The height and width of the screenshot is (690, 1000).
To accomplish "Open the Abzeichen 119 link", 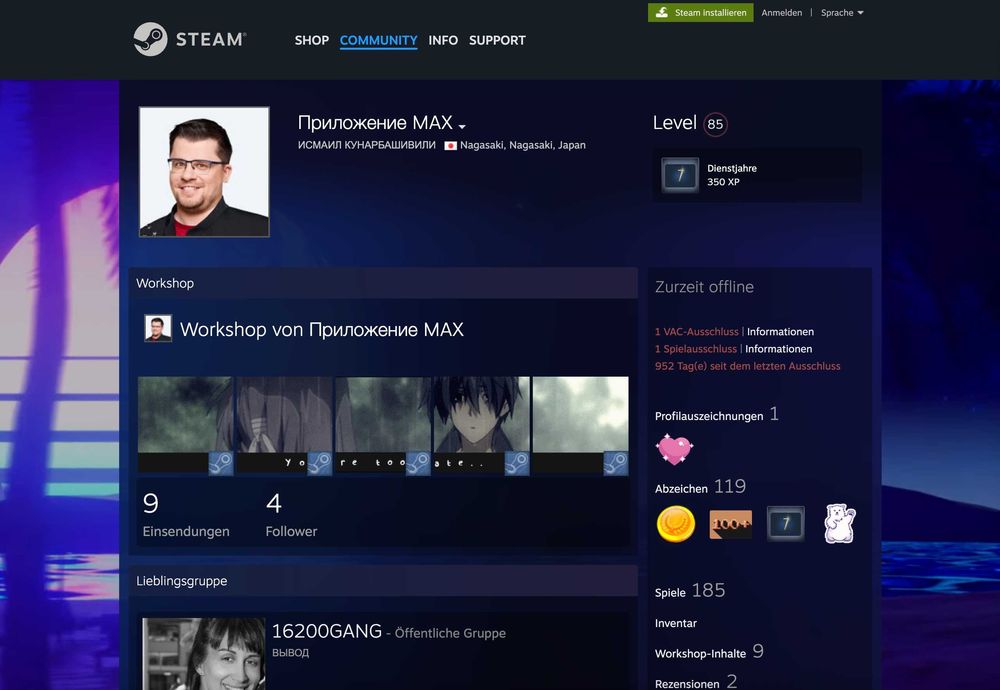I will point(700,487).
